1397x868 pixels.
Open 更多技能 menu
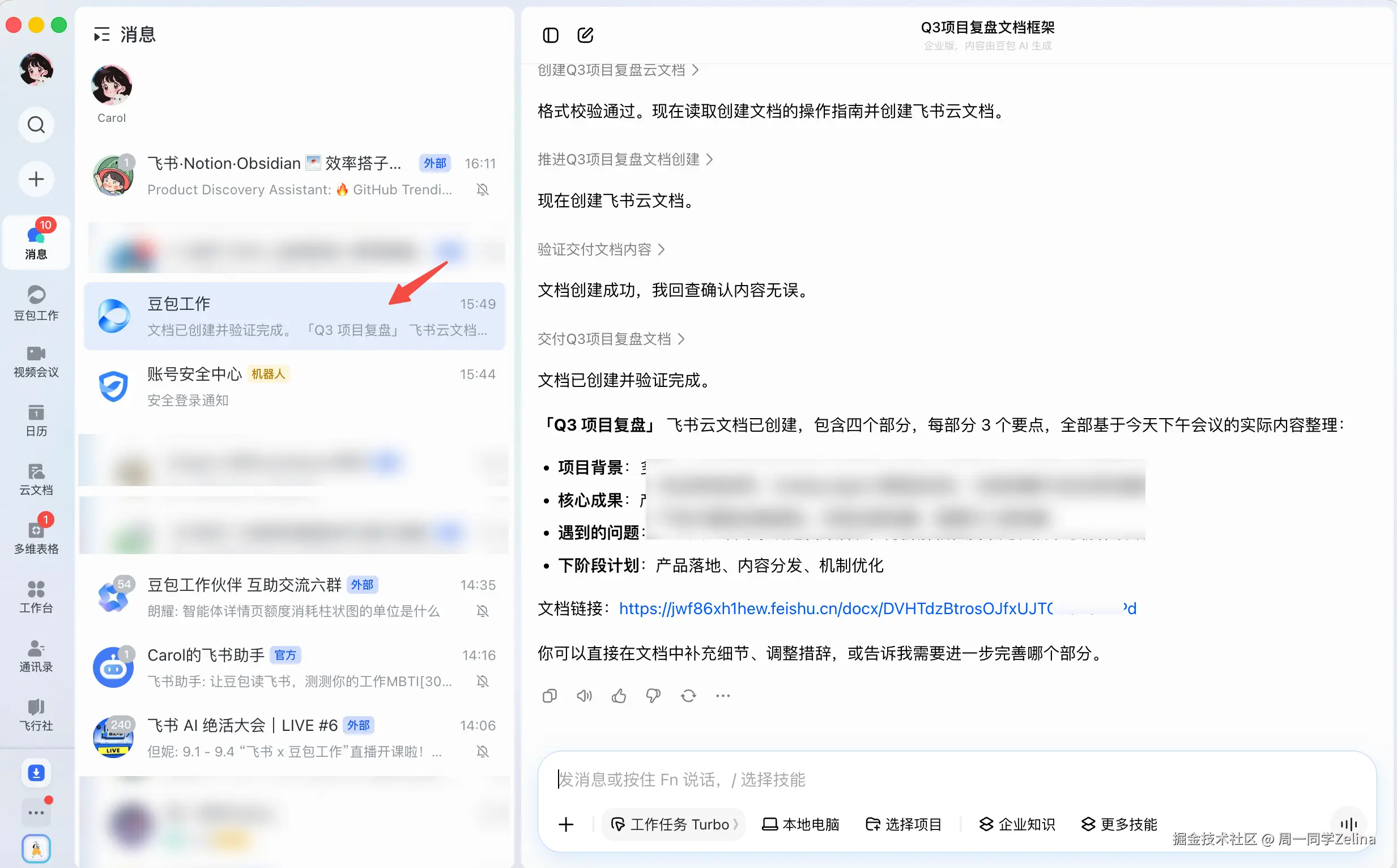point(1119,824)
